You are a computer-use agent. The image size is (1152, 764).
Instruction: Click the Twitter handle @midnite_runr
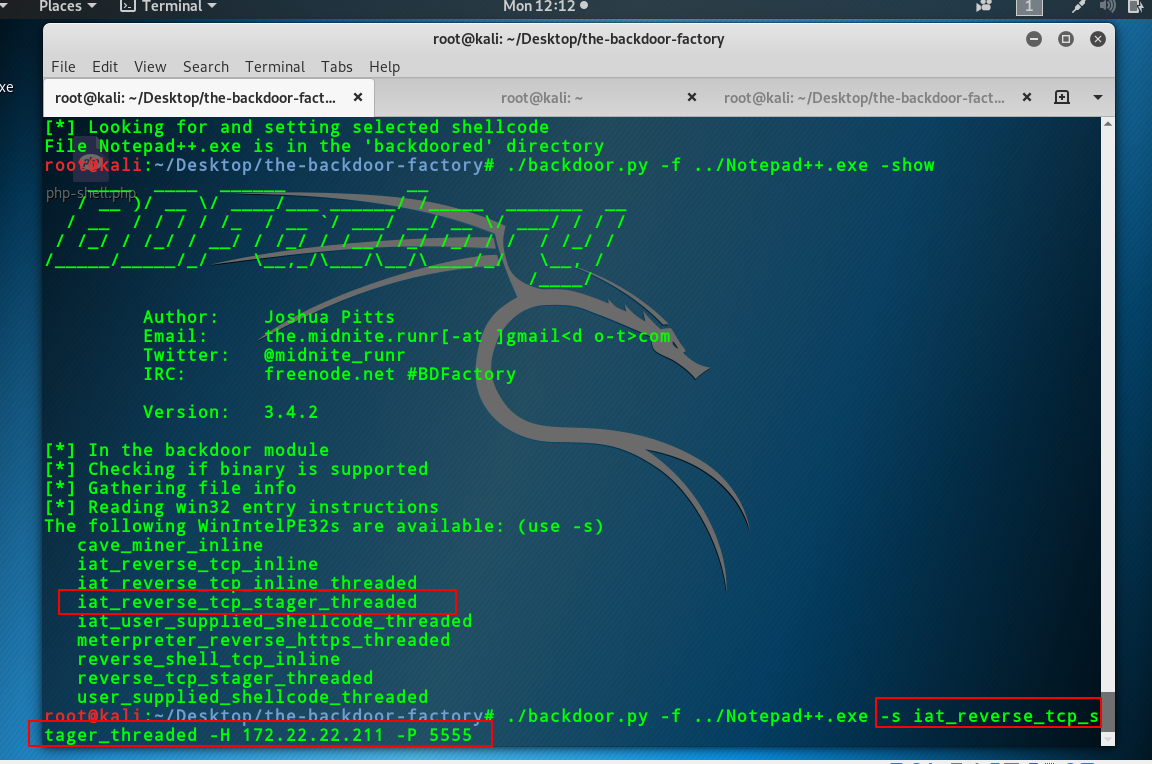coord(334,356)
